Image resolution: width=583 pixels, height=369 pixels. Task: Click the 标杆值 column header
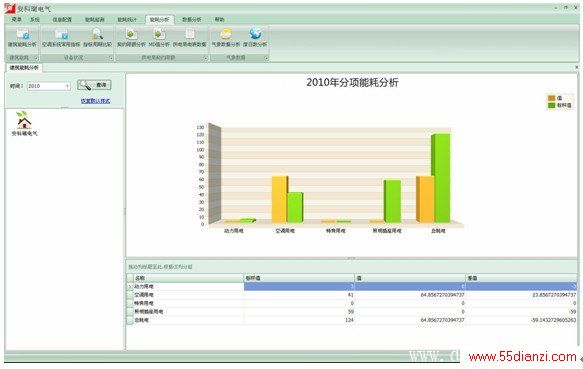299,278
